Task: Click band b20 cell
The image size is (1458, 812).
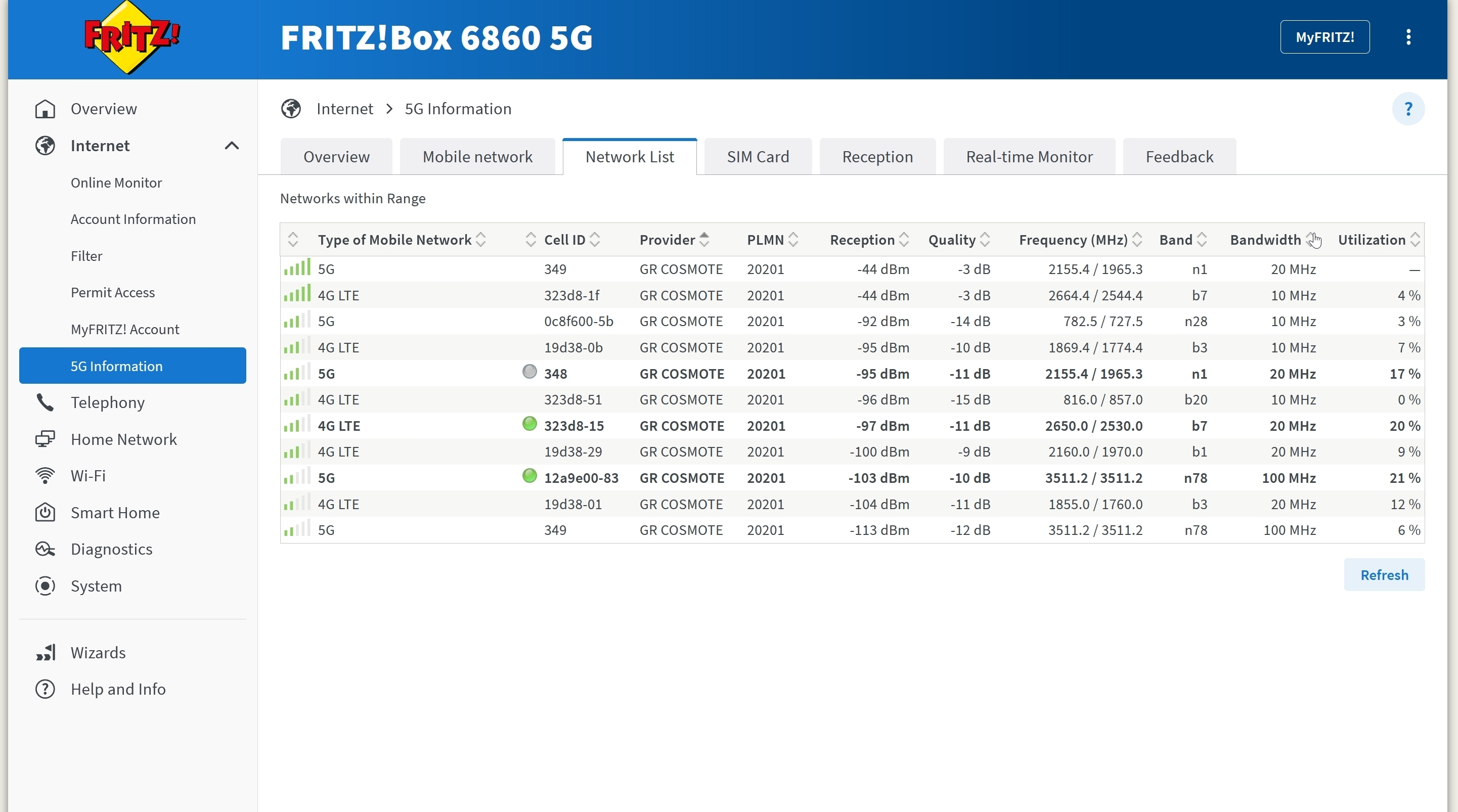Action: [x=1196, y=399]
